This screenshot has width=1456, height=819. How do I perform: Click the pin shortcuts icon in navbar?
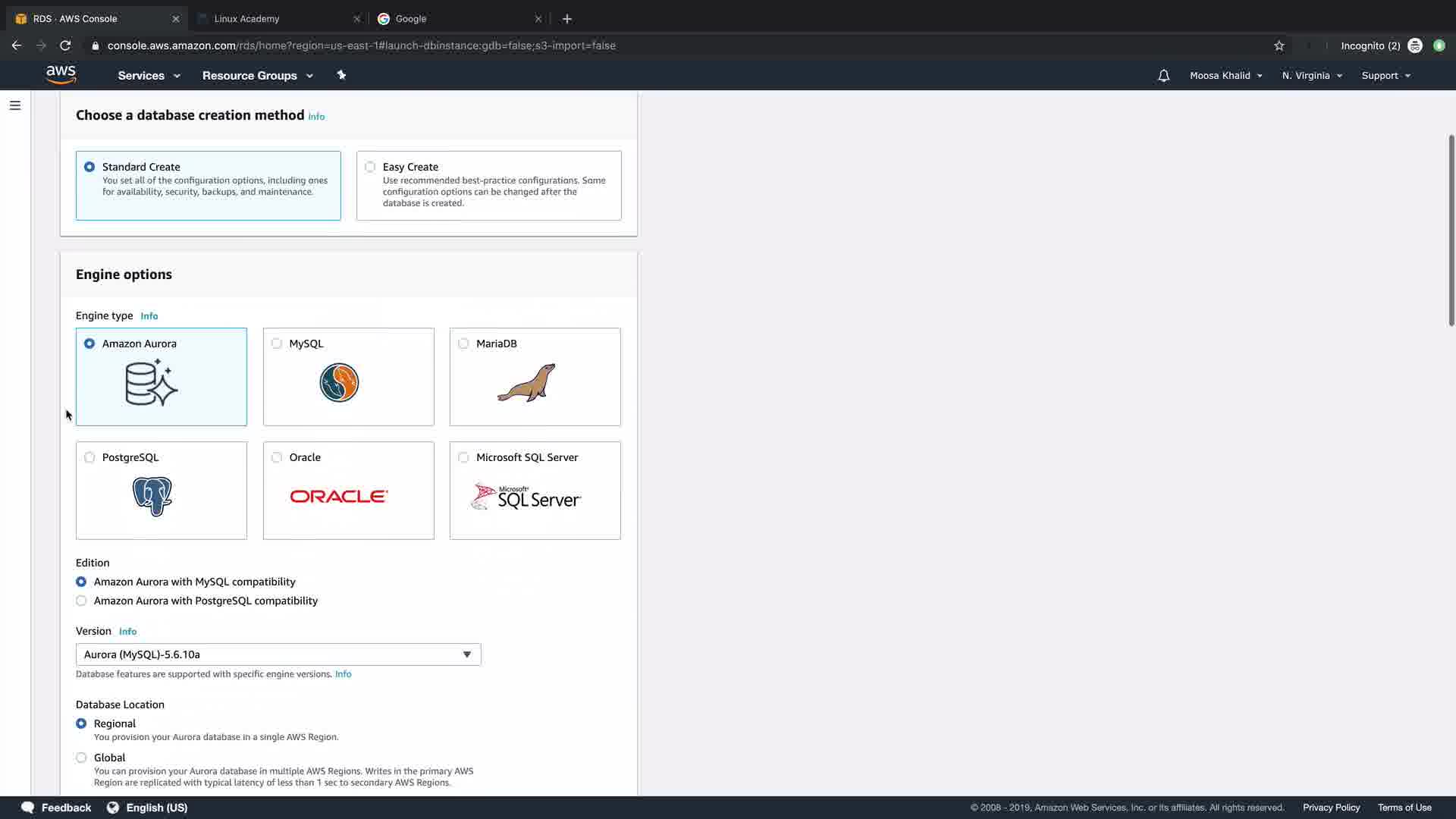(341, 75)
